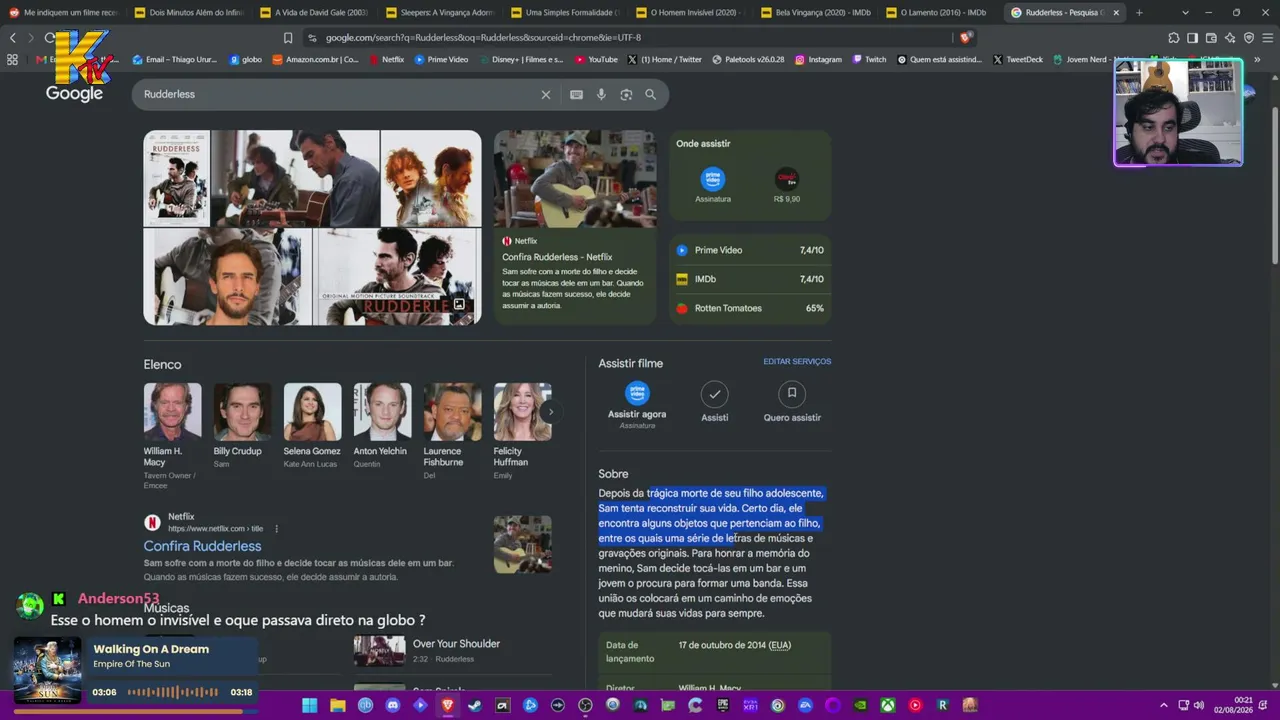Open File Explorer from the taskbar
Screen dimensions: 1280x720
point(338,705)
